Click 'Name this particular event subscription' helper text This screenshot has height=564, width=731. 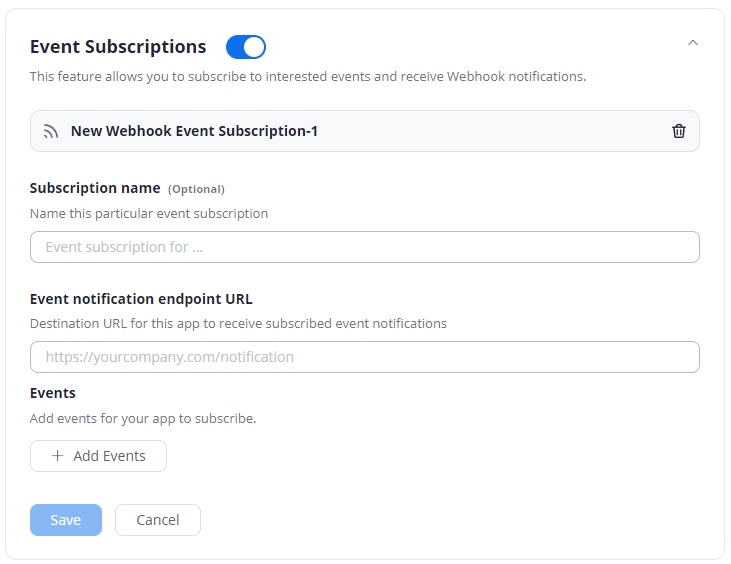point(149,213)
